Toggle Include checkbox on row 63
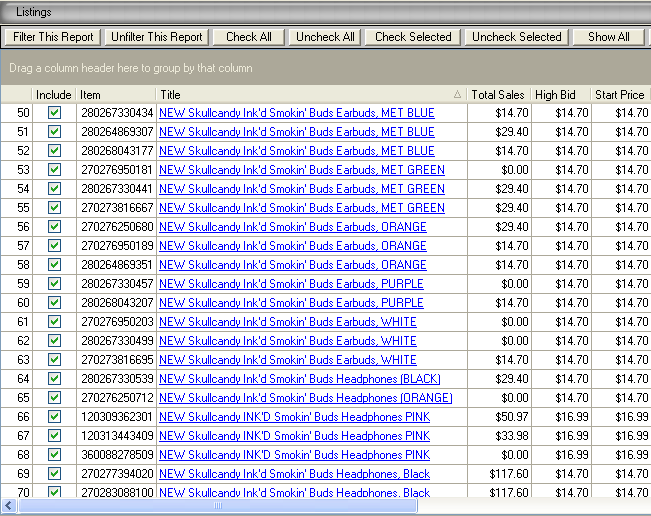 click(54, 359)
